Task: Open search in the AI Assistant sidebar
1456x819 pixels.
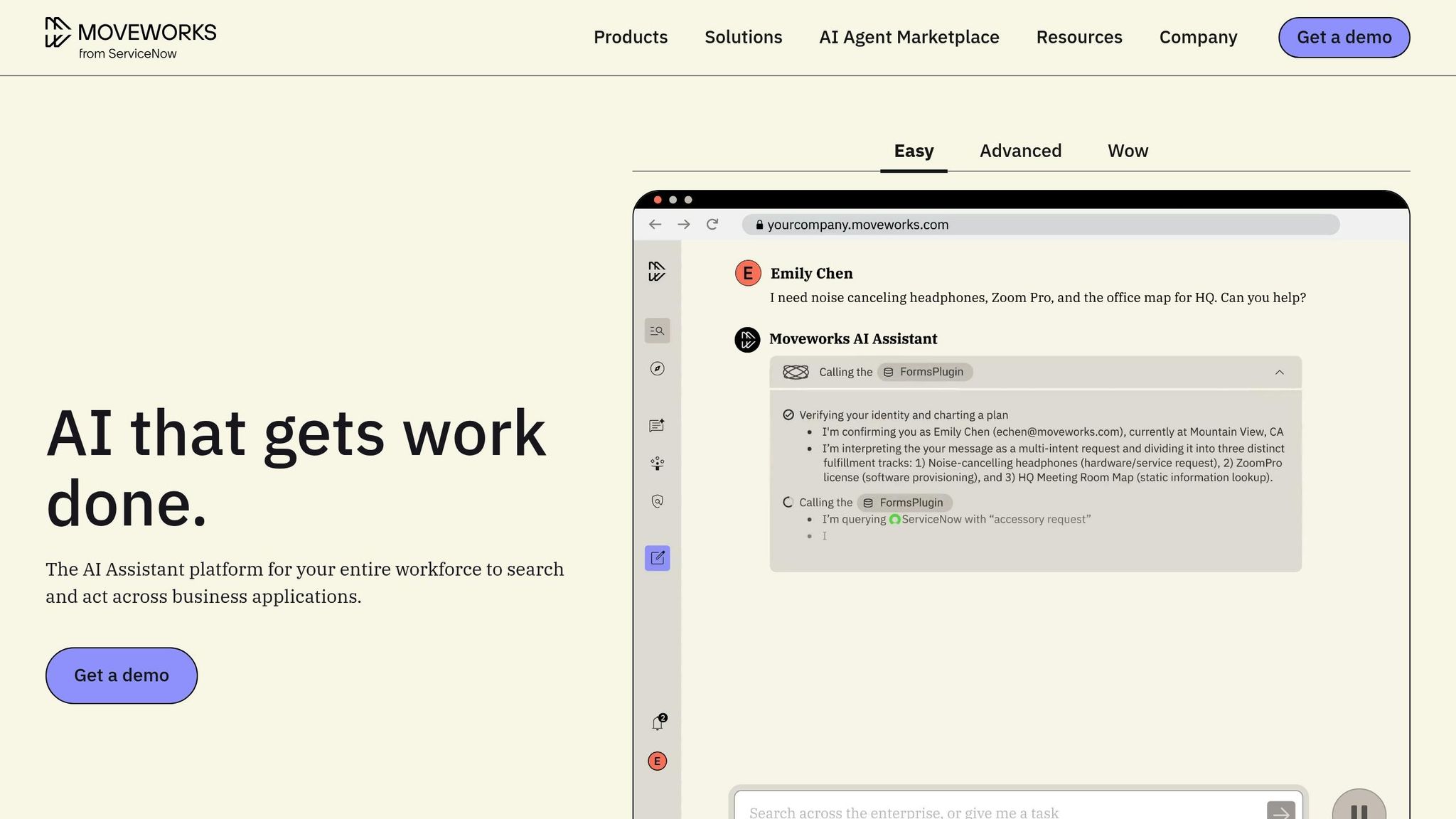Action: coord(657,331)
